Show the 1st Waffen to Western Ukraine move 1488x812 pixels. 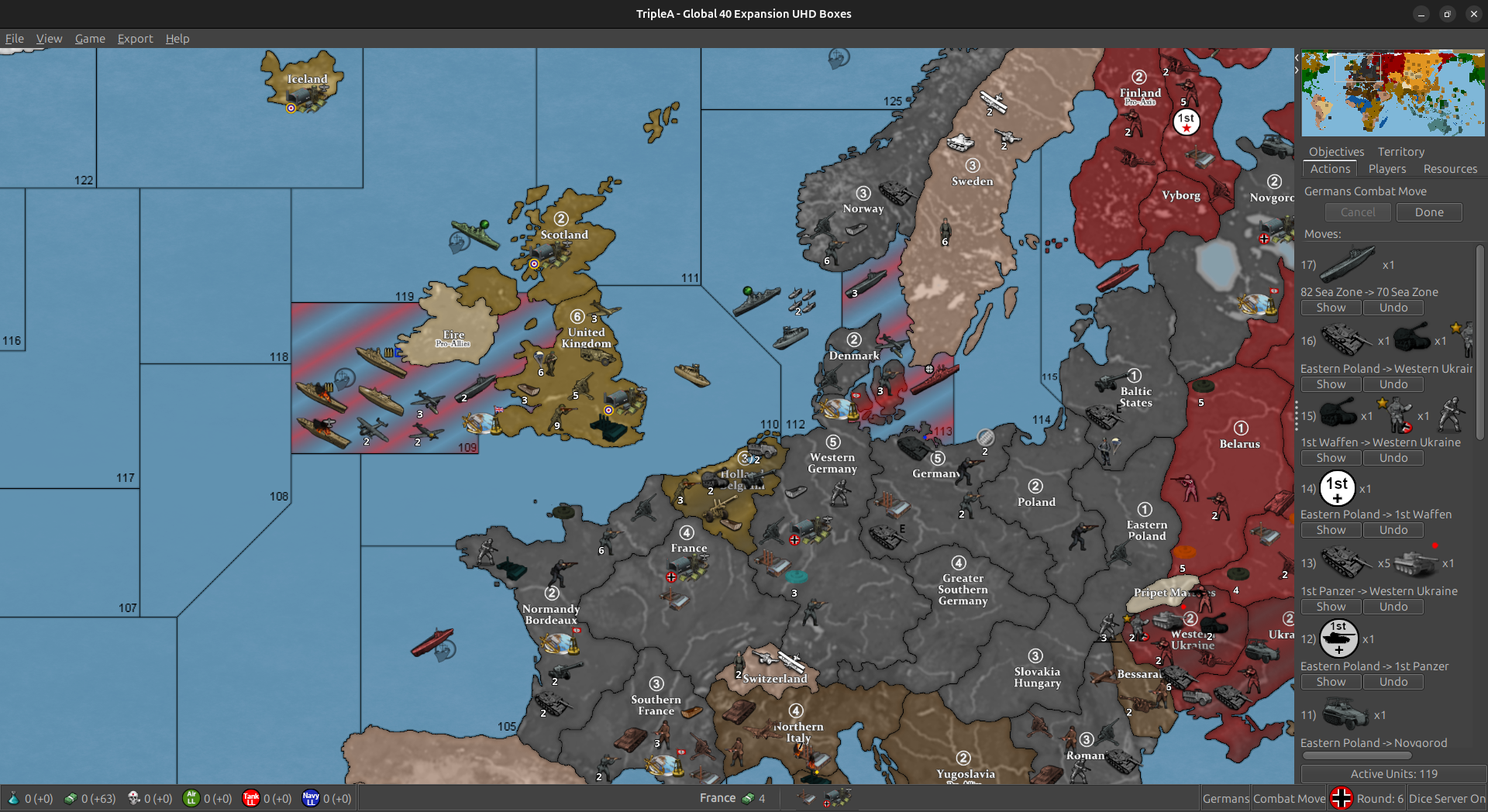[x=1331, y=458]
